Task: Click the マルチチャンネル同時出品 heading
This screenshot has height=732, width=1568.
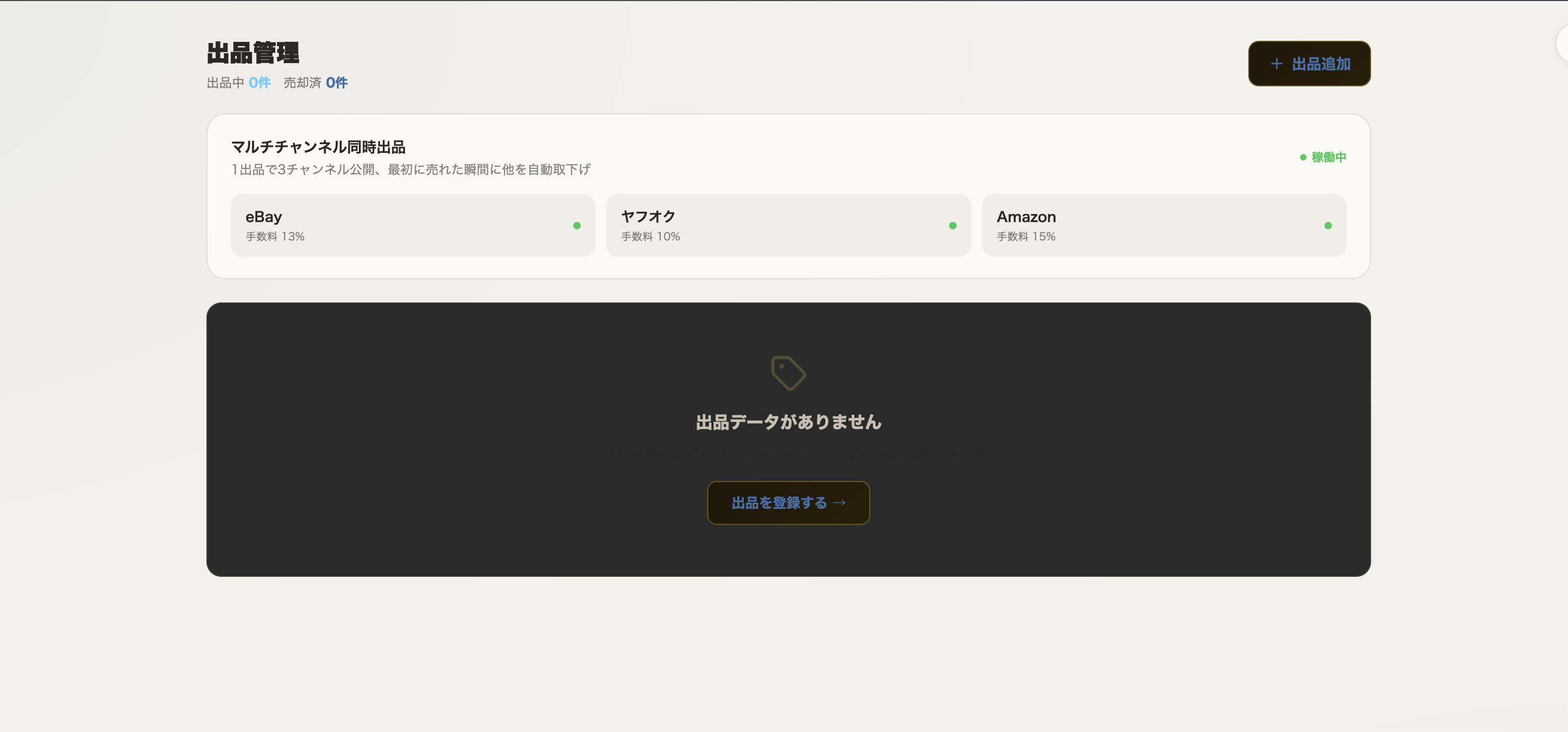Action: [318, 147]
